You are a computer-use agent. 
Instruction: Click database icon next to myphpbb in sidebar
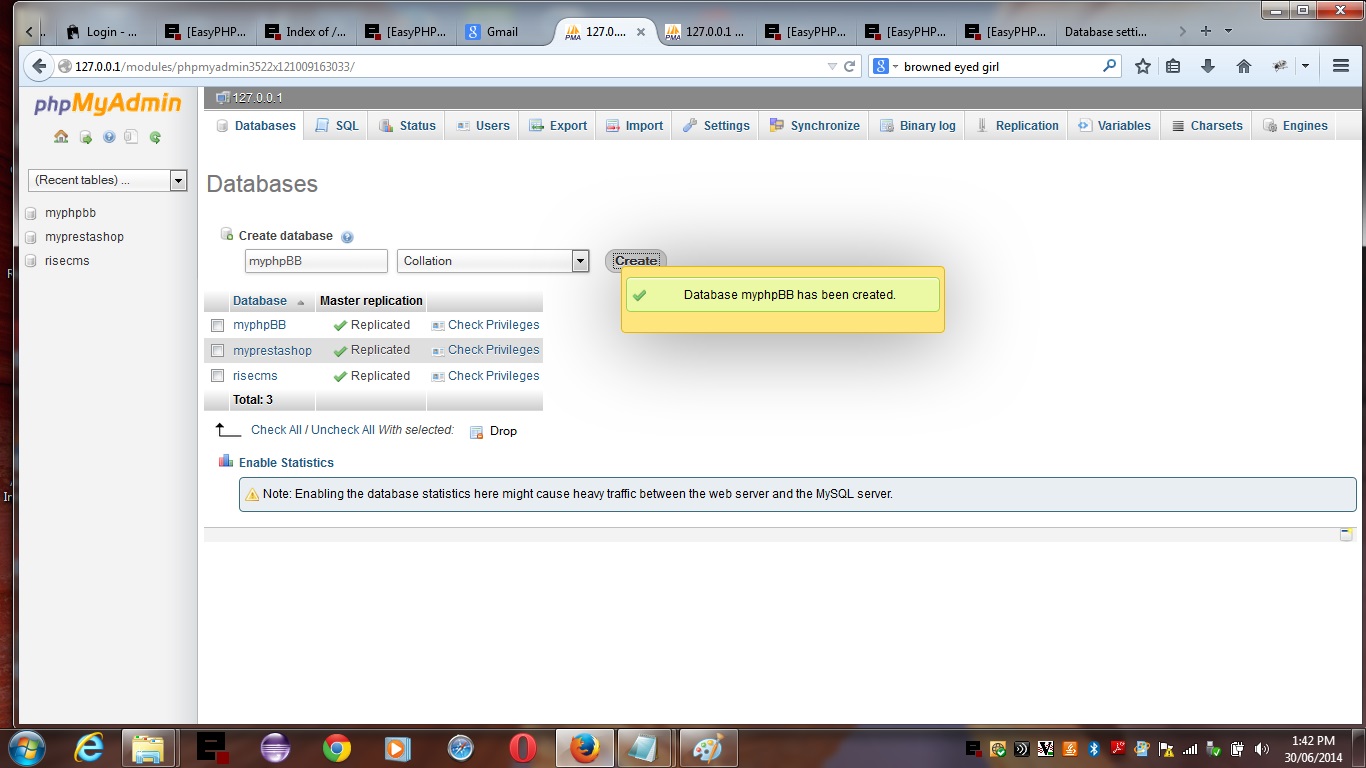click(30, 213)
